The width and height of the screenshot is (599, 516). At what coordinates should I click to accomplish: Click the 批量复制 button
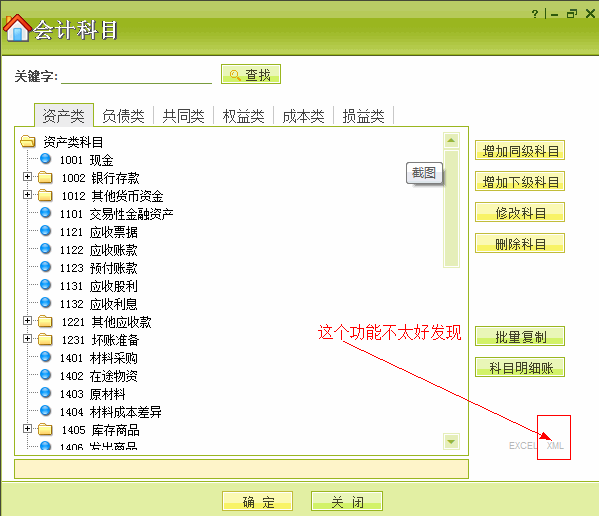coord(520,336)
